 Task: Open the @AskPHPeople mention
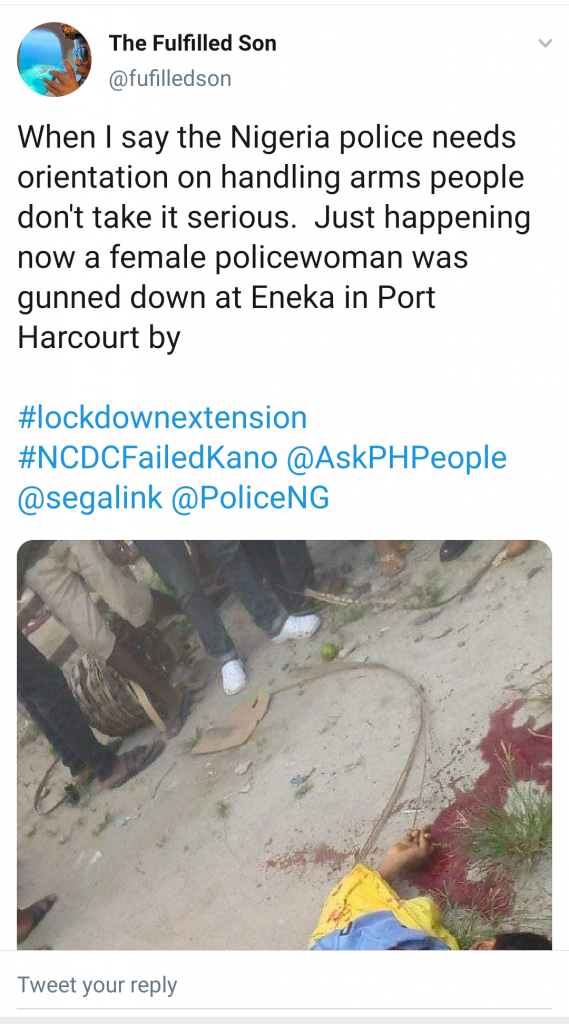click(397, 458)
